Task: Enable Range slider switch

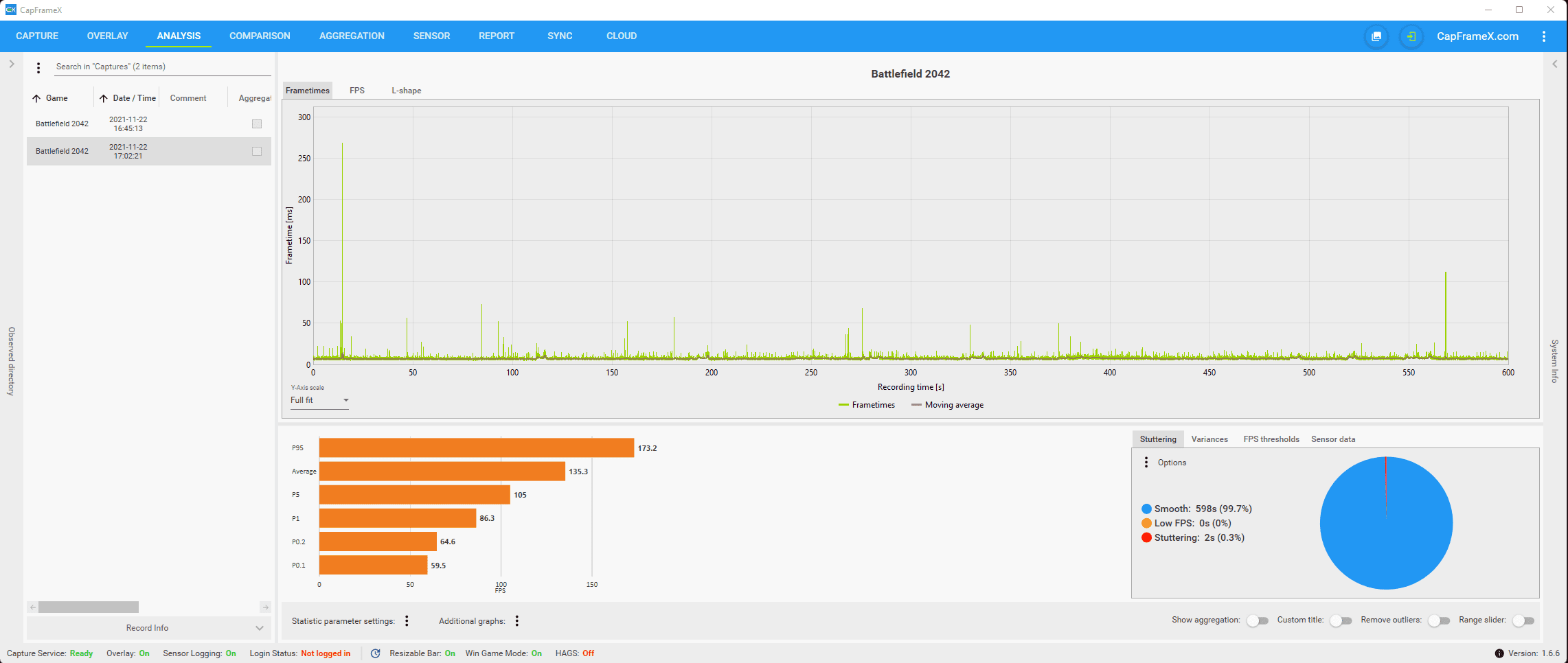Action: [x=1523, y=620]
